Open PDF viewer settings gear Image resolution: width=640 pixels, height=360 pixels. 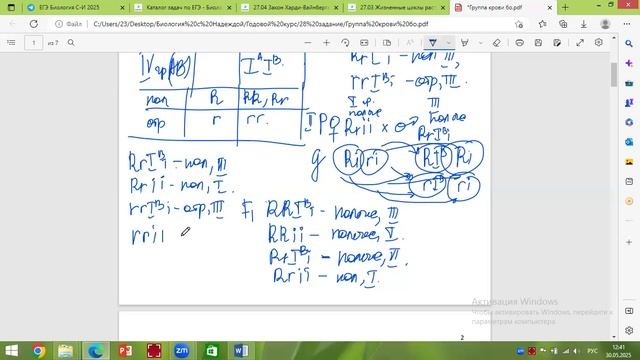(599, 42)
